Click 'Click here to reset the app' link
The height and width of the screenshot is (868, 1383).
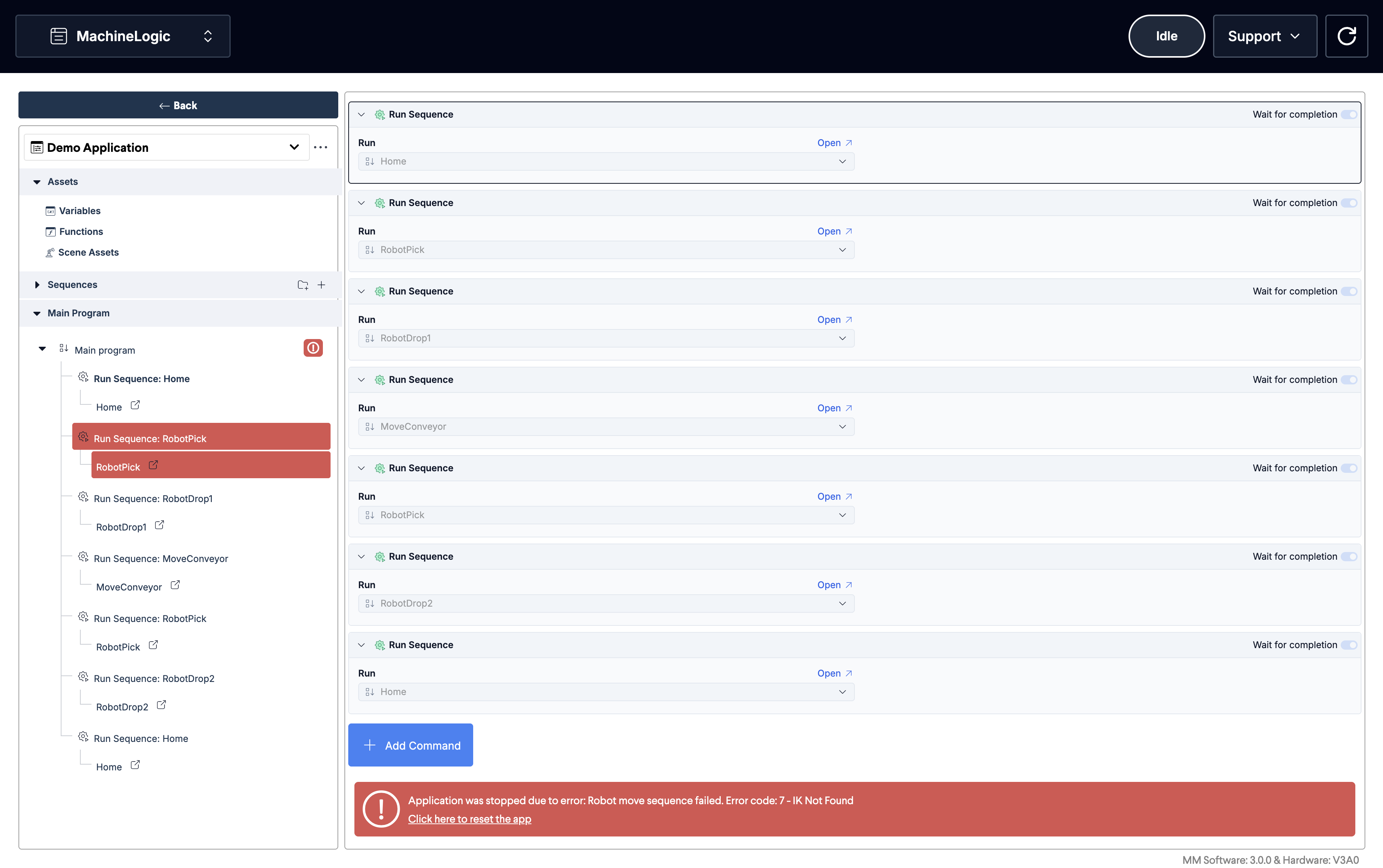click(469, 819)
